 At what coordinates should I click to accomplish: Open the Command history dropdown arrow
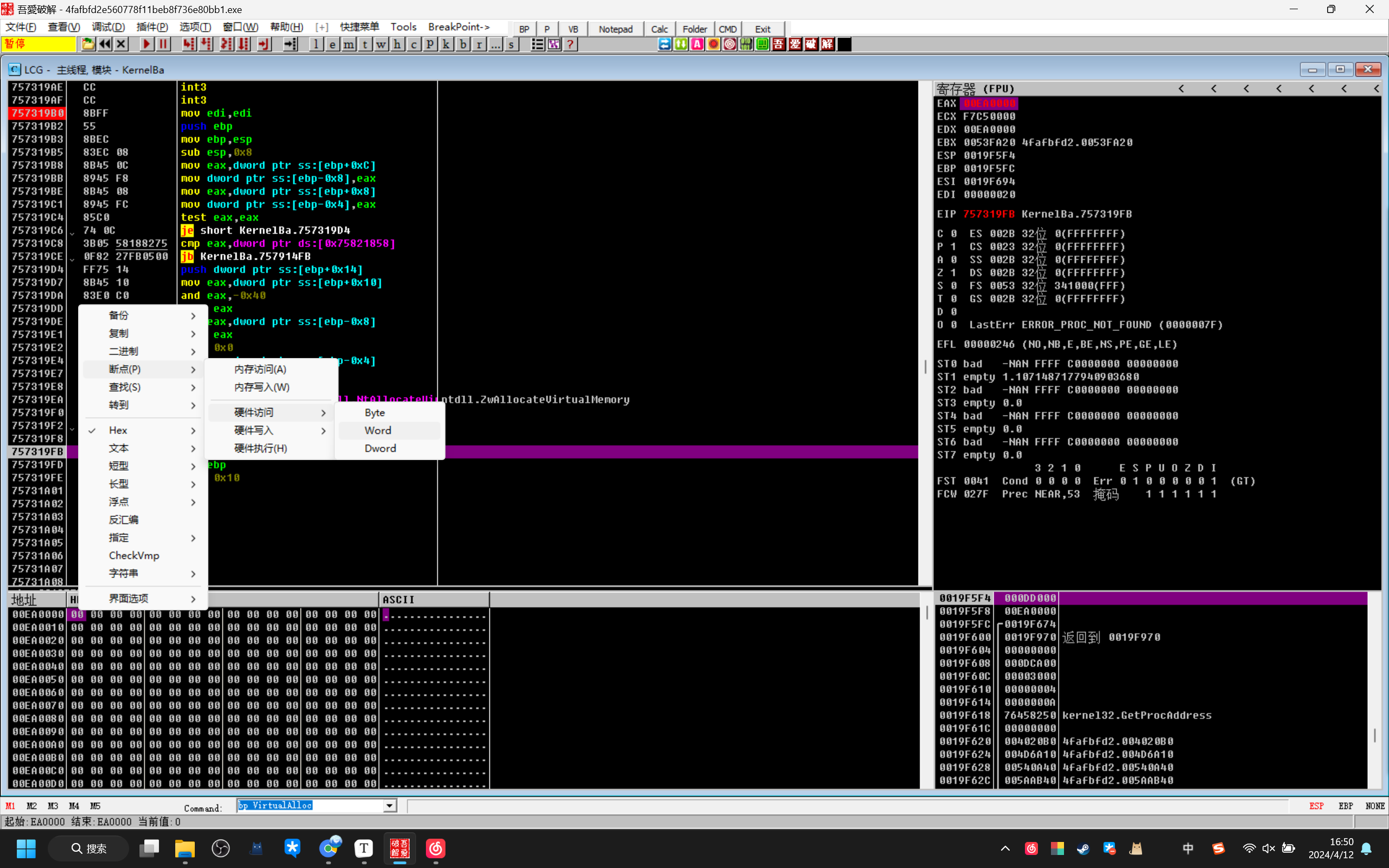tap(390, 806)
